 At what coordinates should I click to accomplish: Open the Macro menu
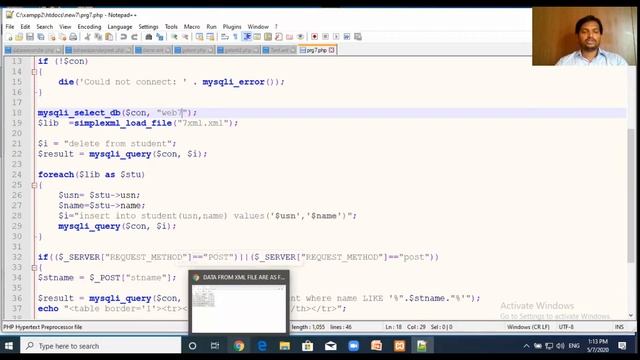point(192,27)
